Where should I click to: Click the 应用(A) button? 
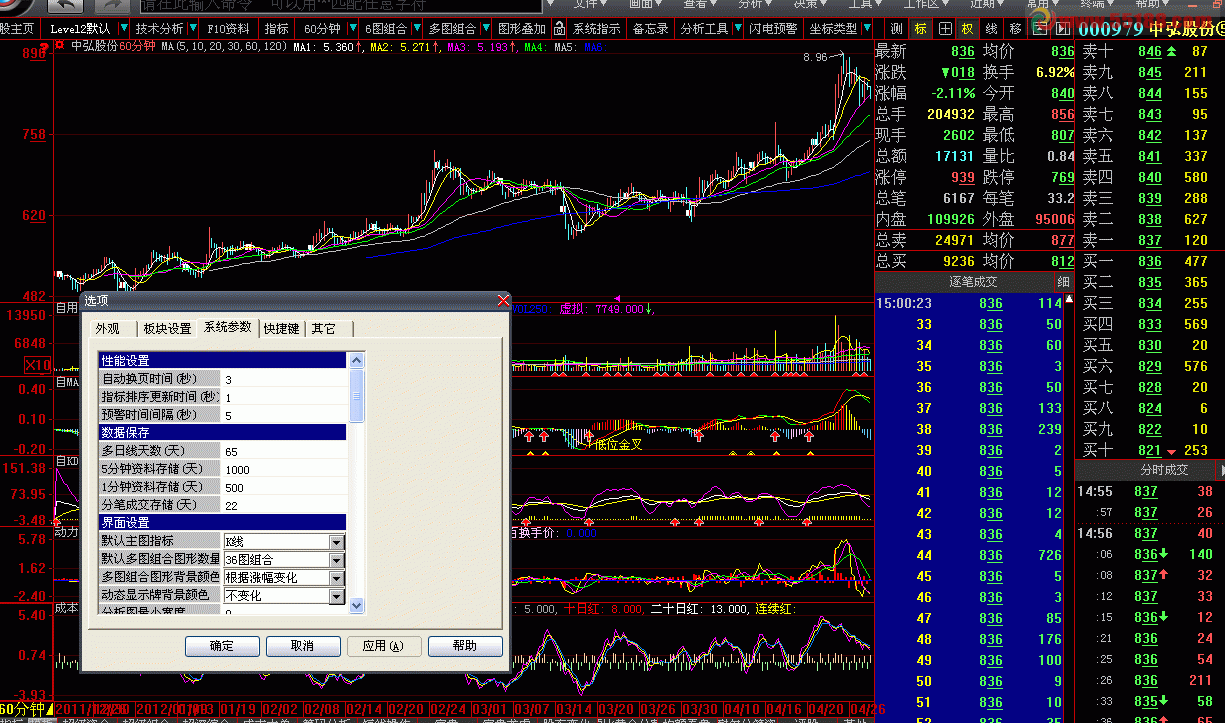click(x=383, y=646)
